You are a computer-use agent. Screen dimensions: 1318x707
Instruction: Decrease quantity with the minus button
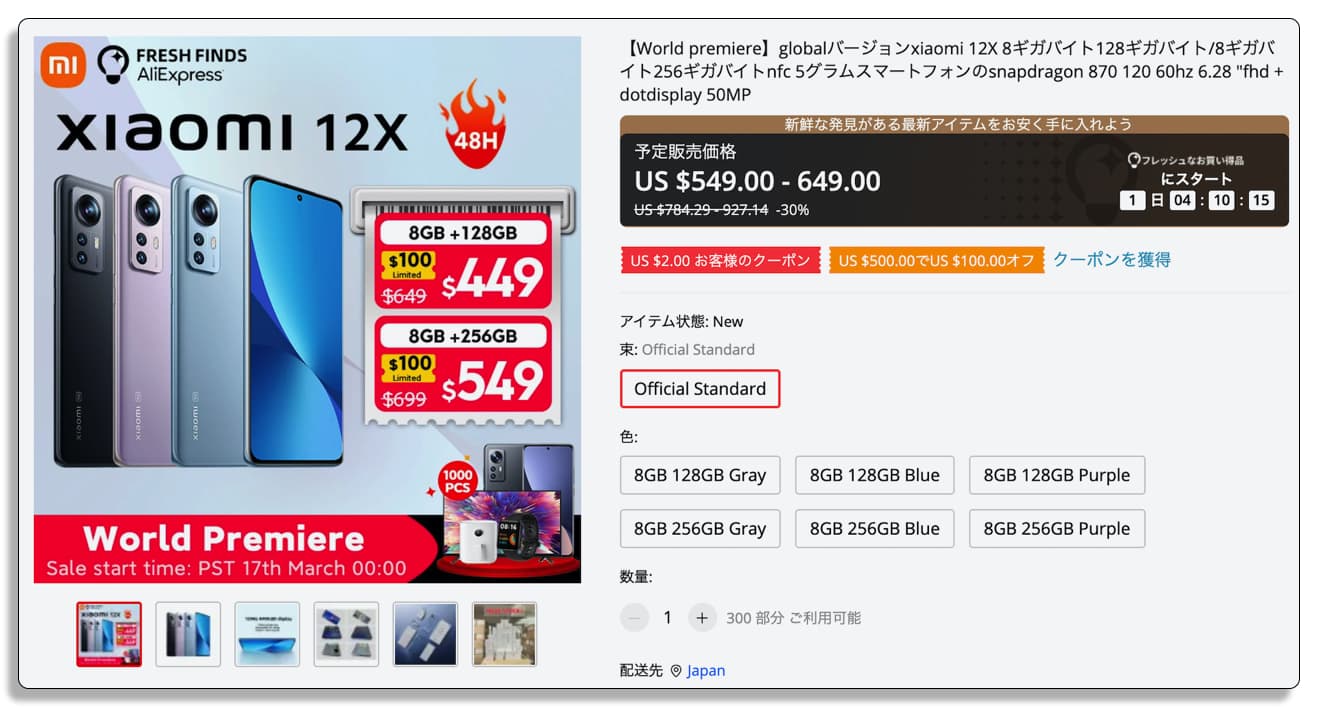click(634, 618)
